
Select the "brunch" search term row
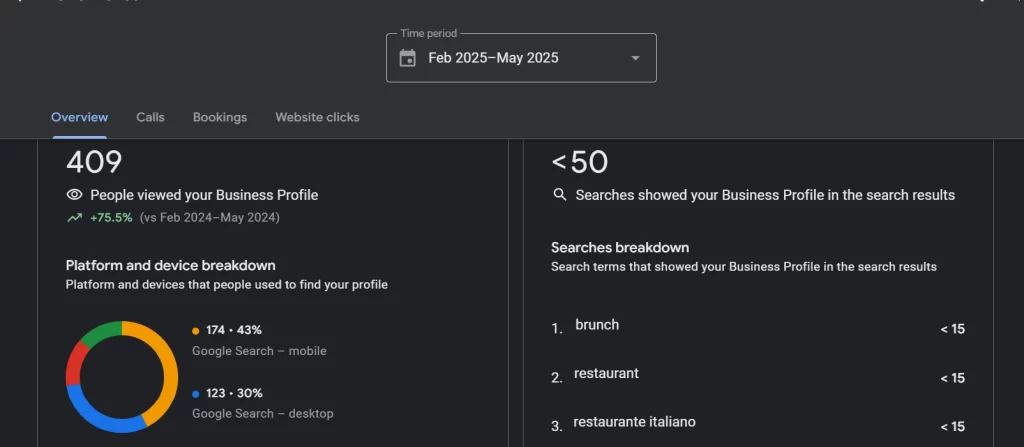pos(597,325)
